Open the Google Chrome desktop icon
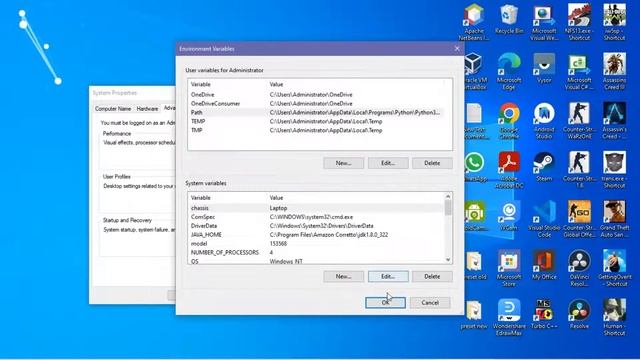 pyautogui.click(x=509, y=120)
